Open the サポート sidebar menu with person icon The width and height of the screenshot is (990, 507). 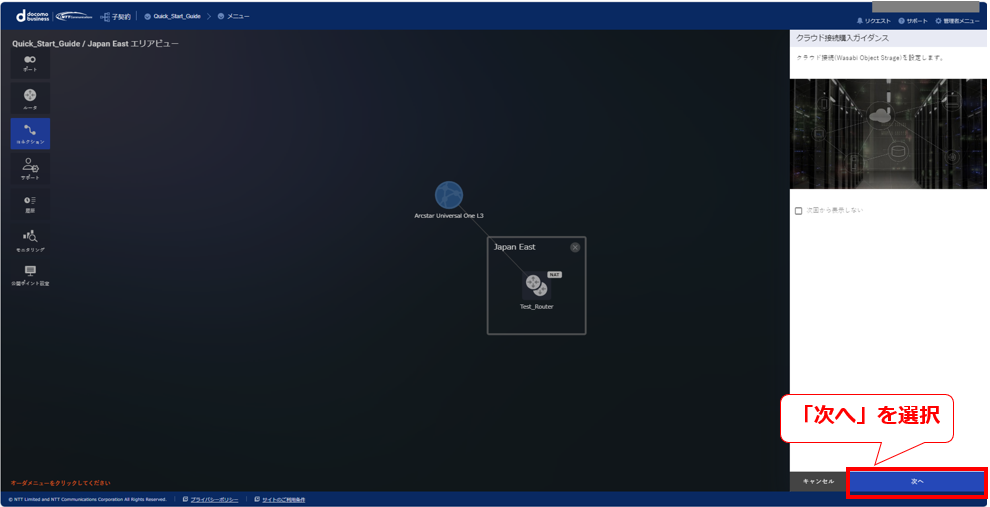click(x=30, y=169)
